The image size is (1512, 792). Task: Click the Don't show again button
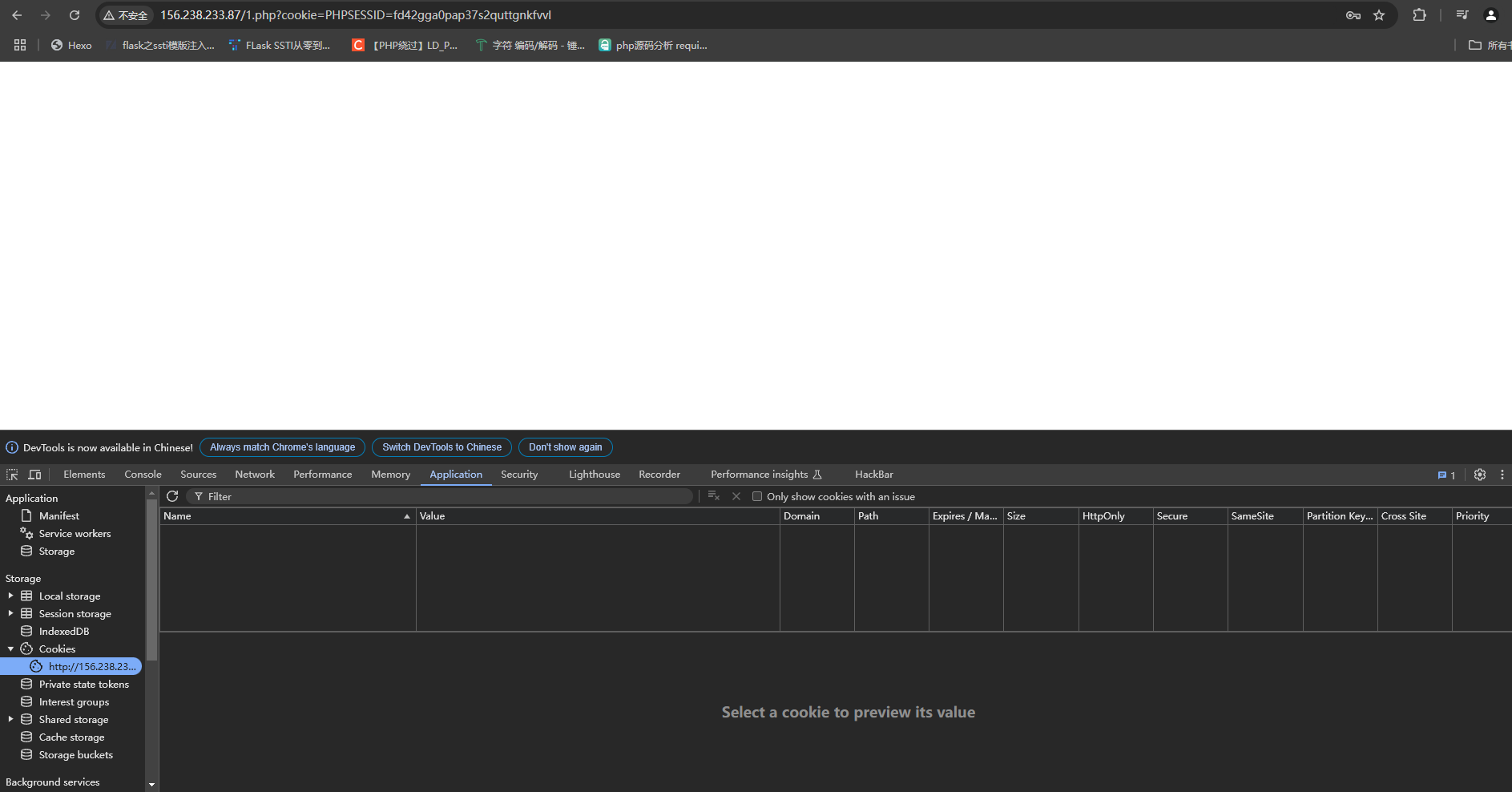pyautogui.click(x=565, y=447)
